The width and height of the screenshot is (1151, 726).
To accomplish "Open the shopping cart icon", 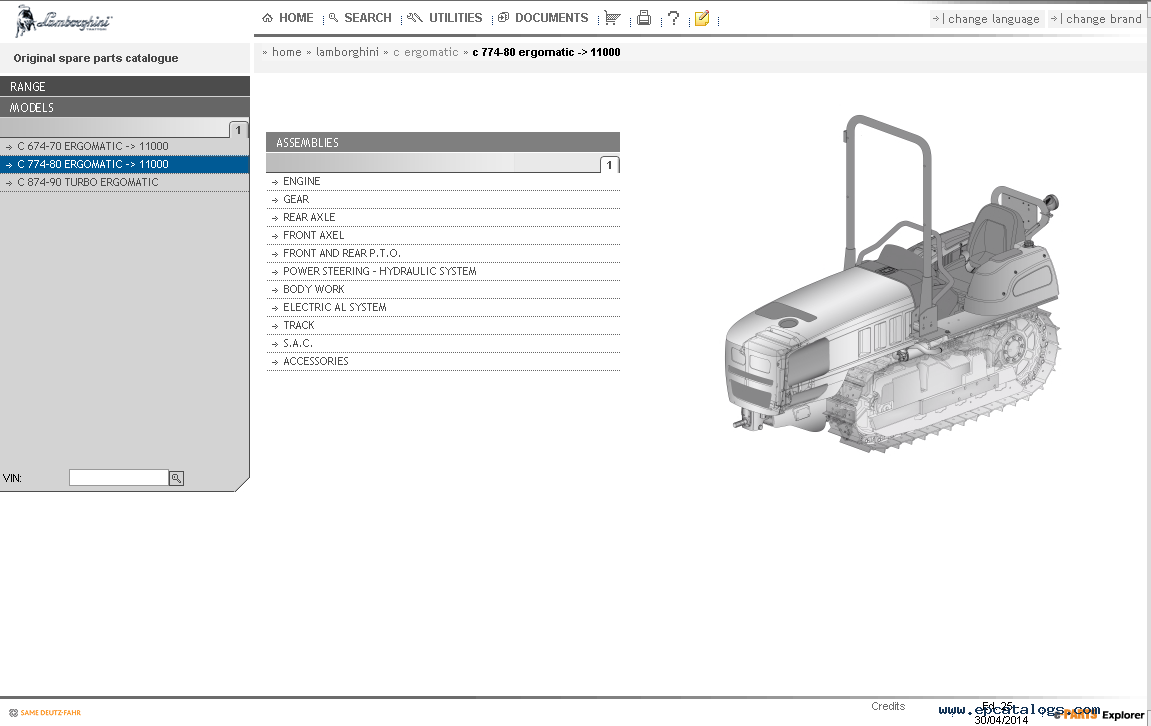I will click(612, 18).
